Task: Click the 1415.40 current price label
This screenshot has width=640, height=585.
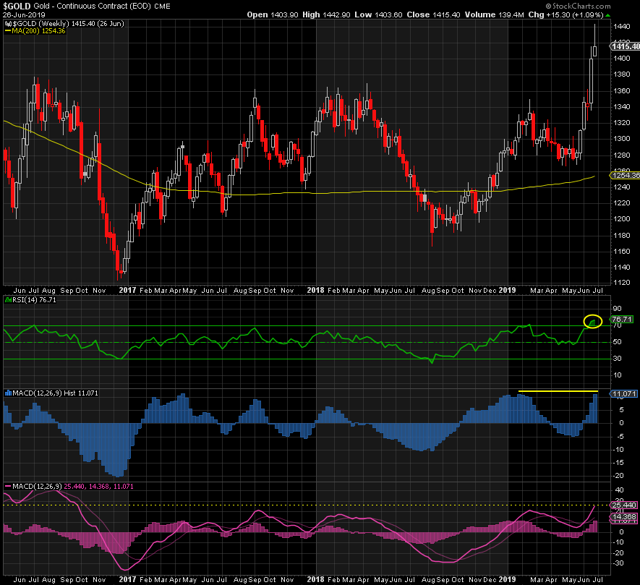Action: (622, 46)
